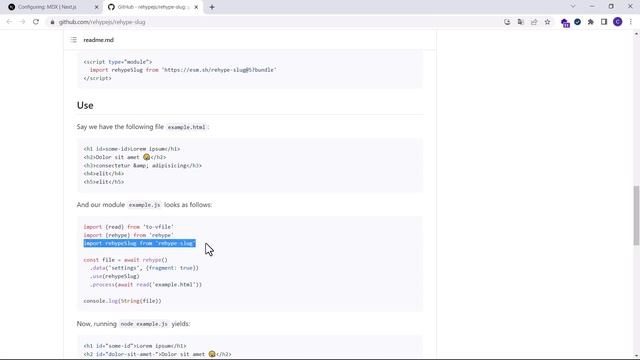Bookmark this page with star icon
Viewport: 640px width, 360px height.
tap(547, 22)
